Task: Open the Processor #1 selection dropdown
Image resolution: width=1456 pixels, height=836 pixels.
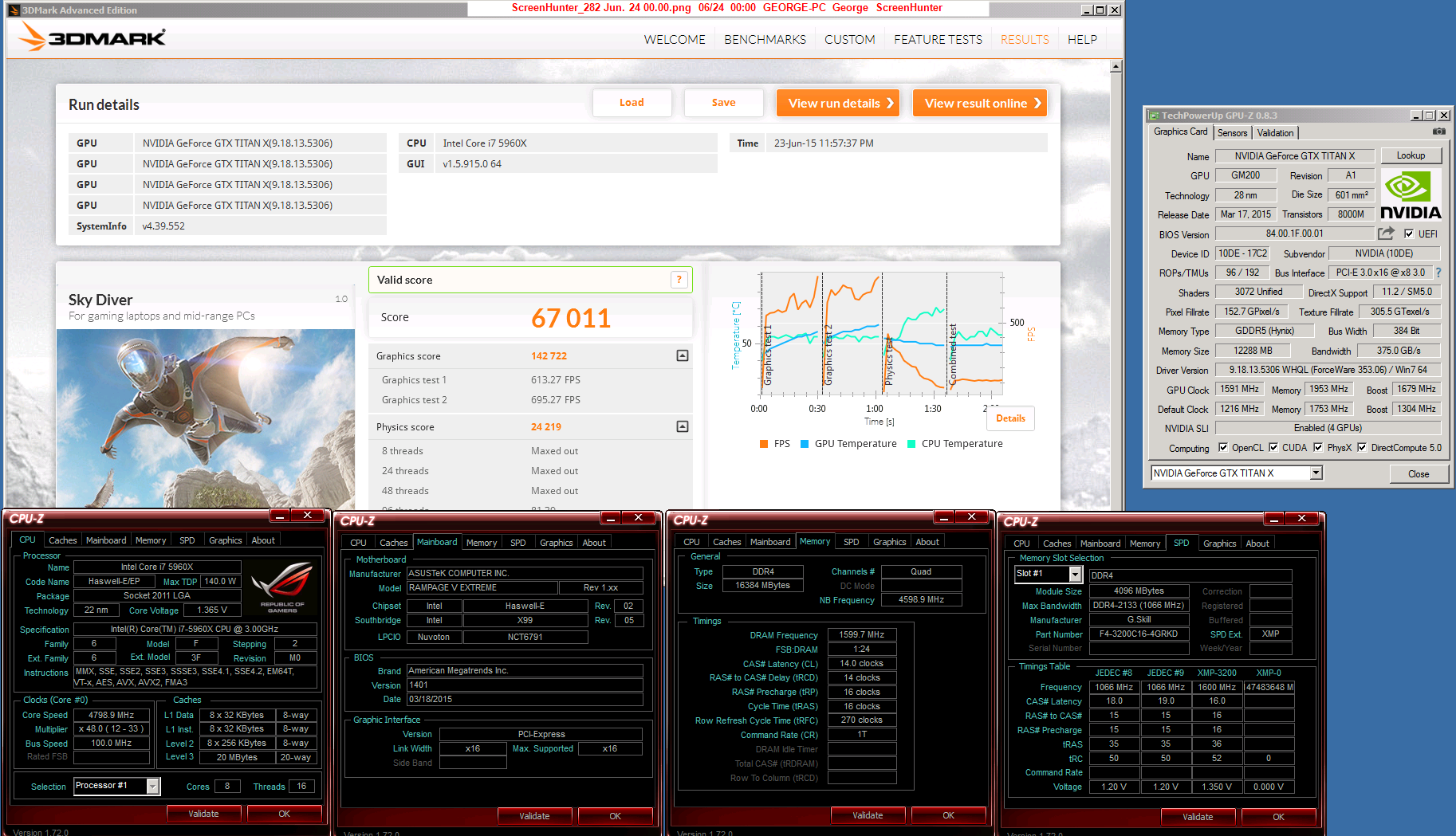Action: (x=153, y=786)
